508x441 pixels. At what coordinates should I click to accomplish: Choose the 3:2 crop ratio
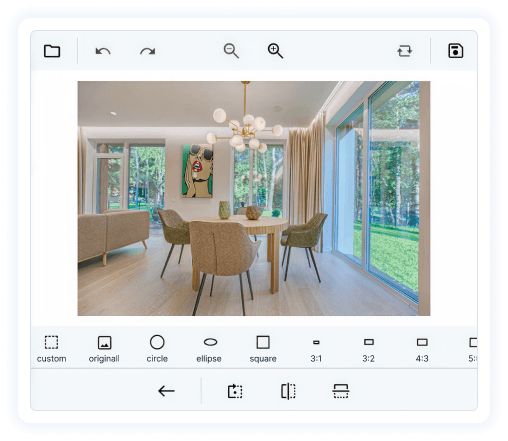[368, 349]
